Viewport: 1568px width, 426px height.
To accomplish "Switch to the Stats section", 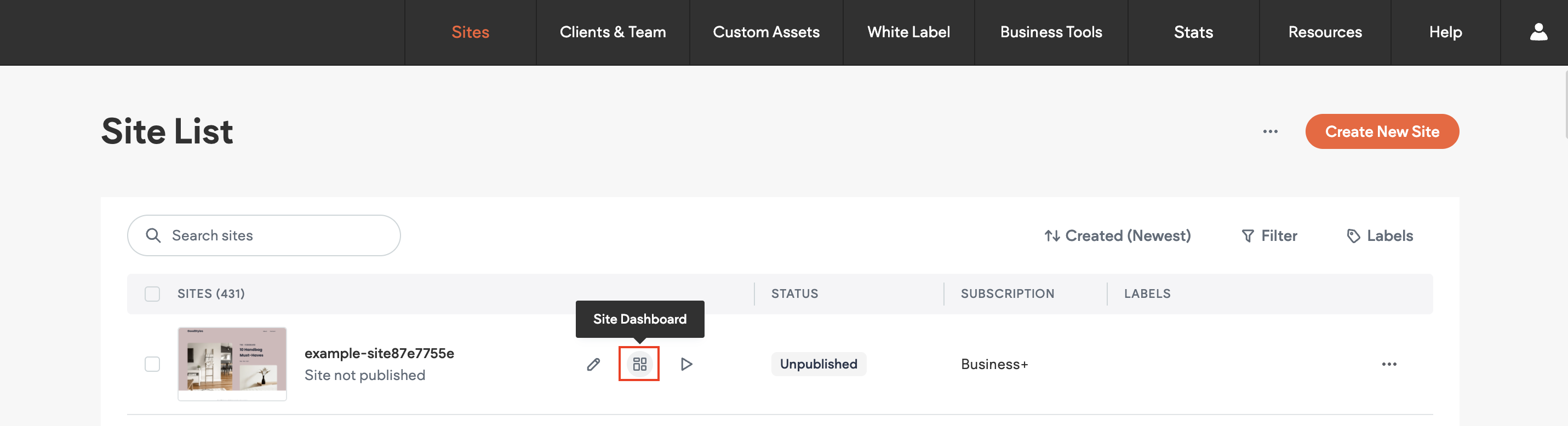I will (x=1193, y=32).
